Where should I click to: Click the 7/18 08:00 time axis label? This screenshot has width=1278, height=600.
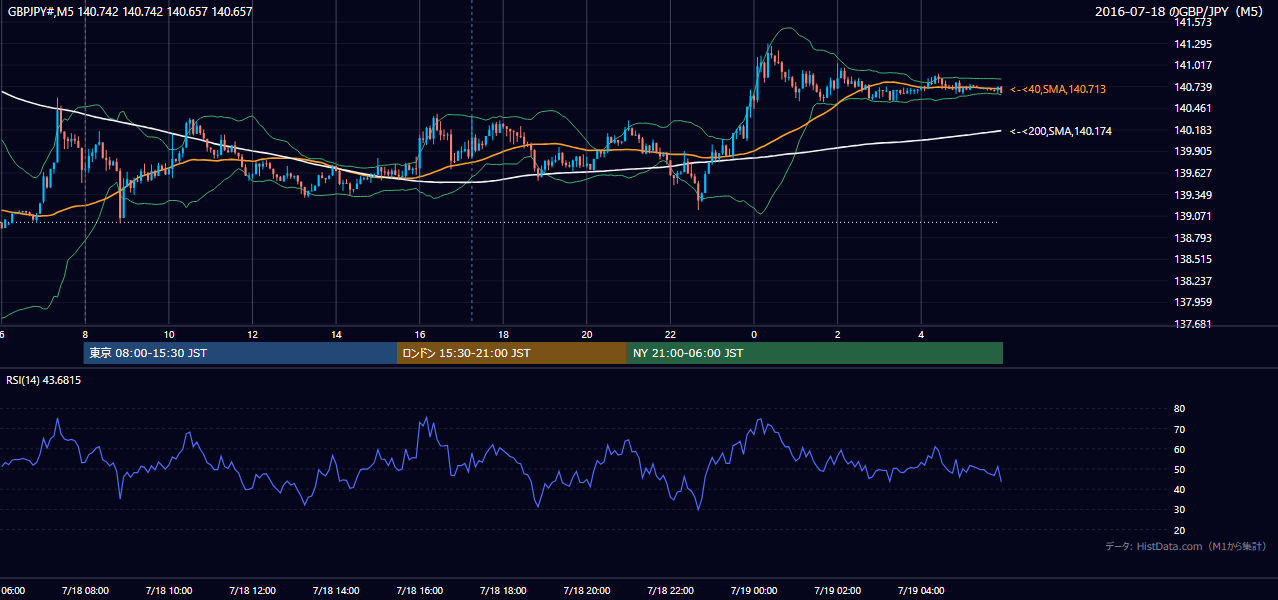pos(84,591)
